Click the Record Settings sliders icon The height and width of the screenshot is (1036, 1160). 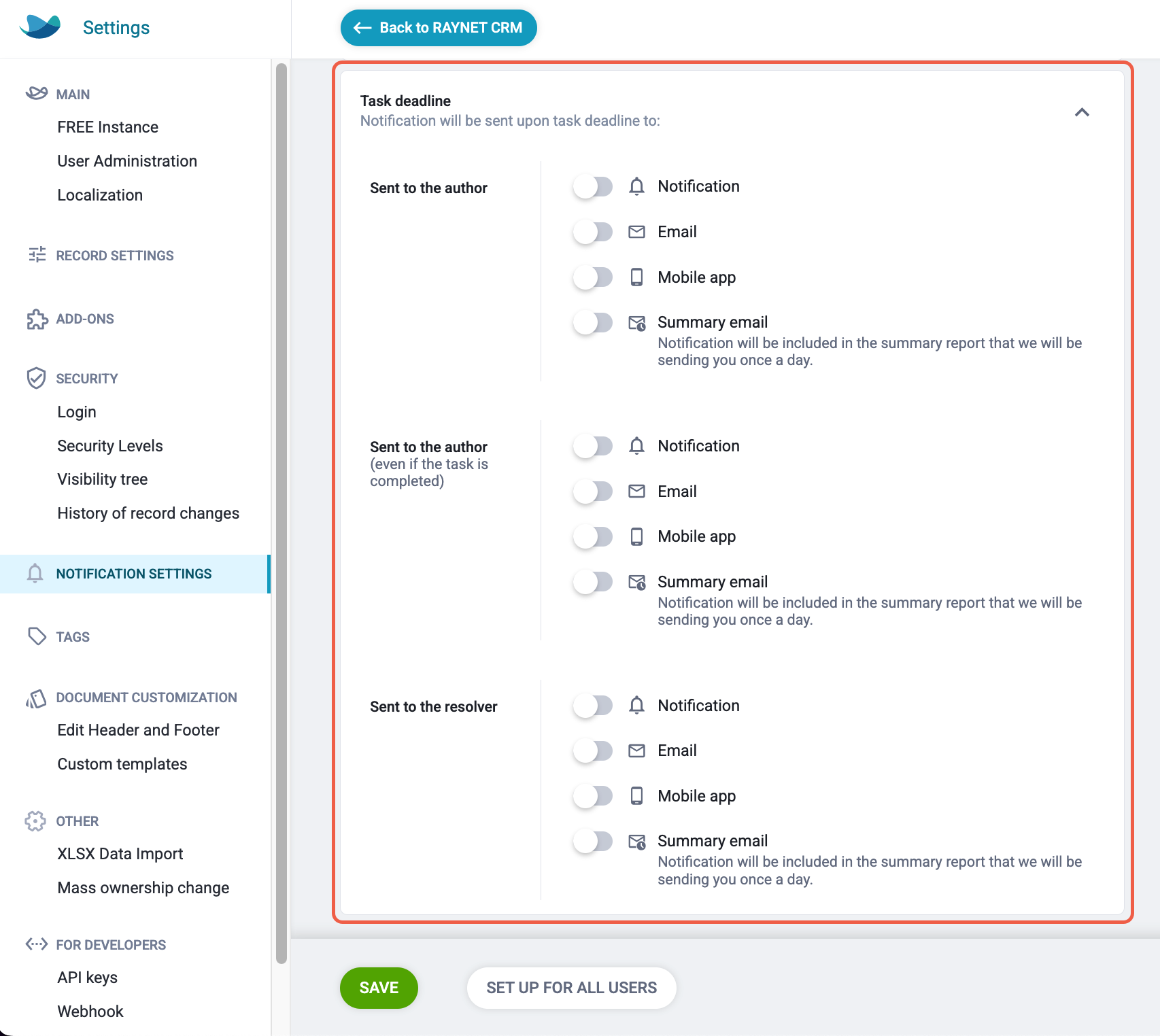pyautogui.click(x=37, y=255)
